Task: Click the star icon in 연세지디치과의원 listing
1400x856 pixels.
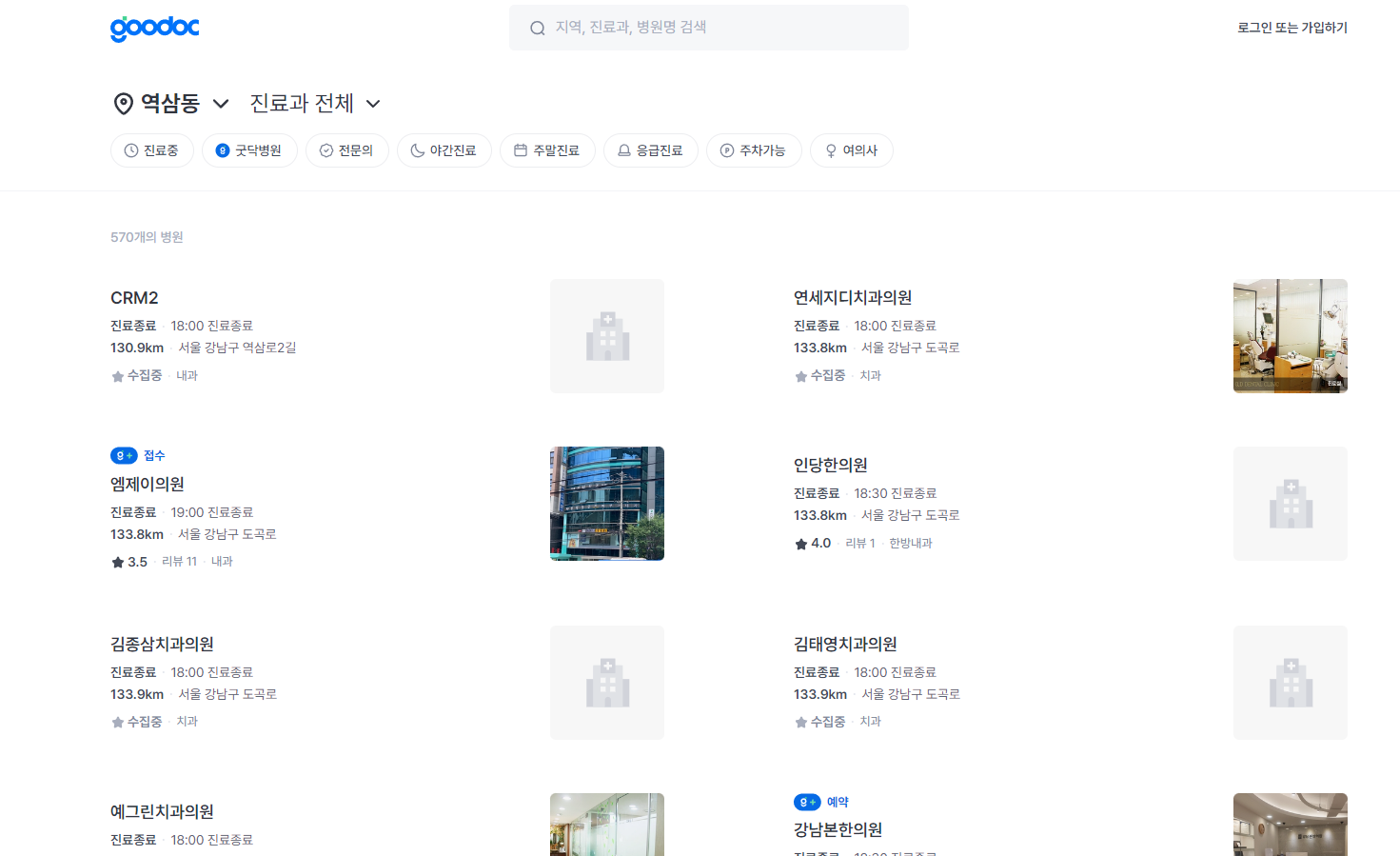Action: (x=801, y=377)
